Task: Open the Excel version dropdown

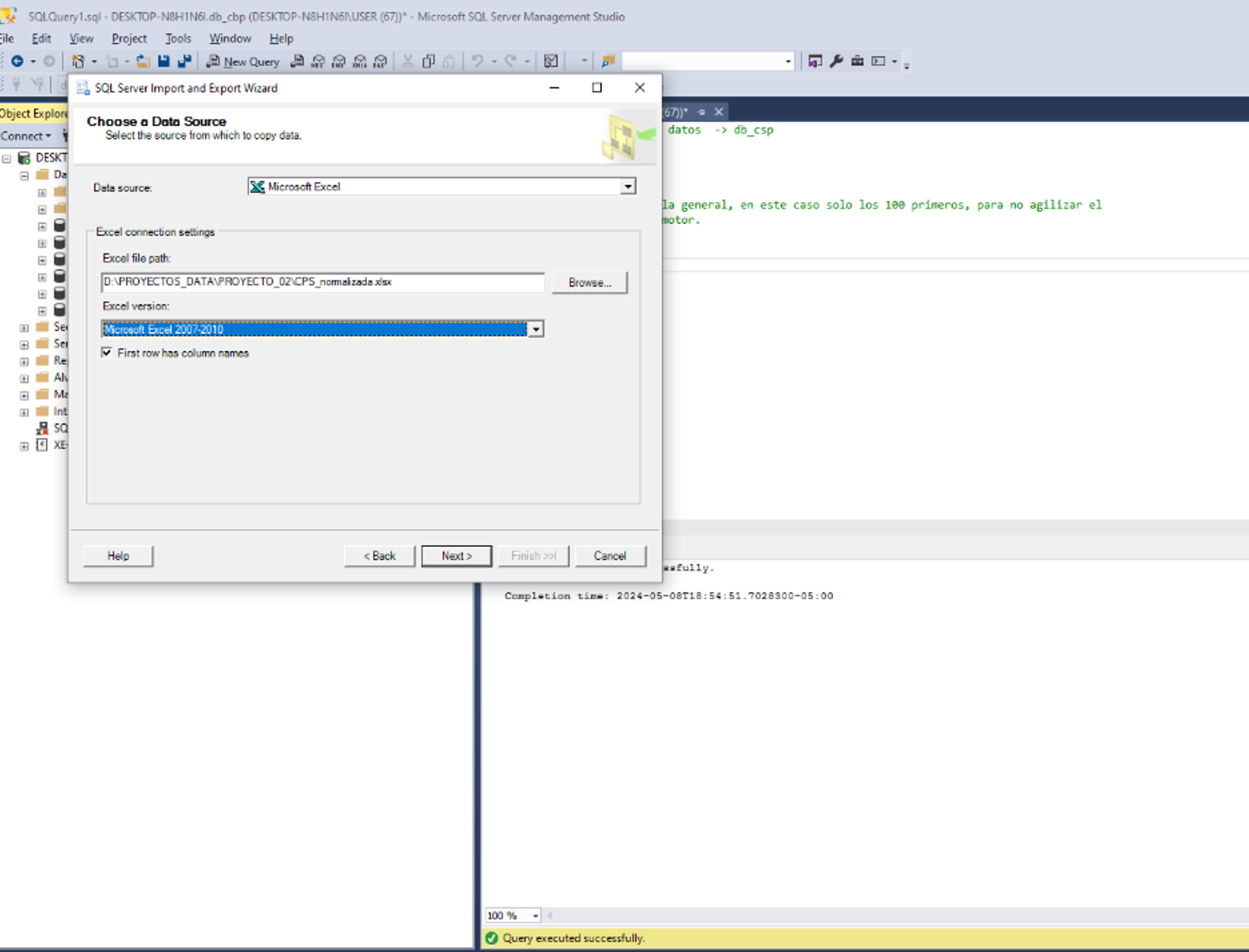Action: tap(535, 329)
